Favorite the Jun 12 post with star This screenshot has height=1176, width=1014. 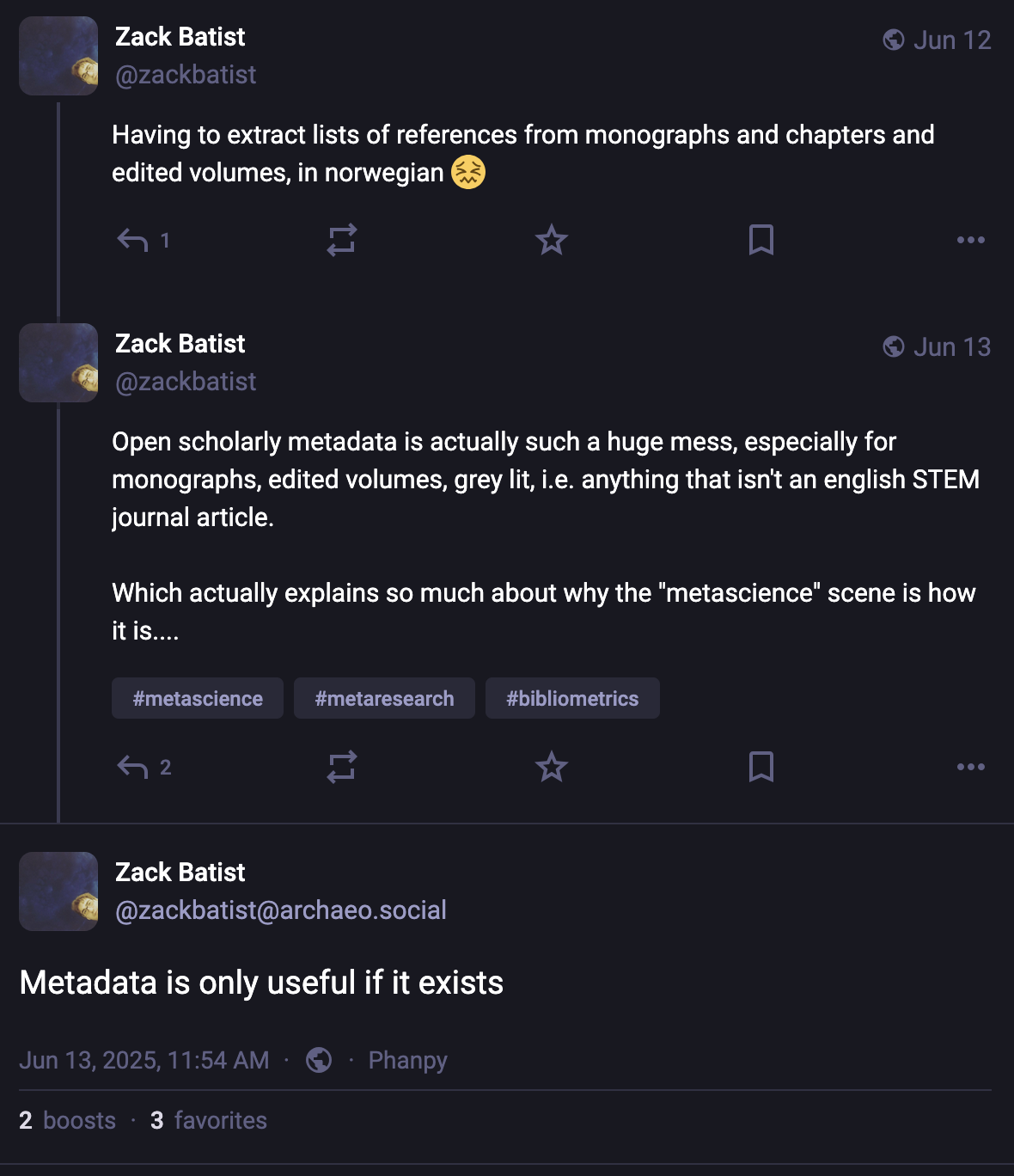(x=552, y=240)
